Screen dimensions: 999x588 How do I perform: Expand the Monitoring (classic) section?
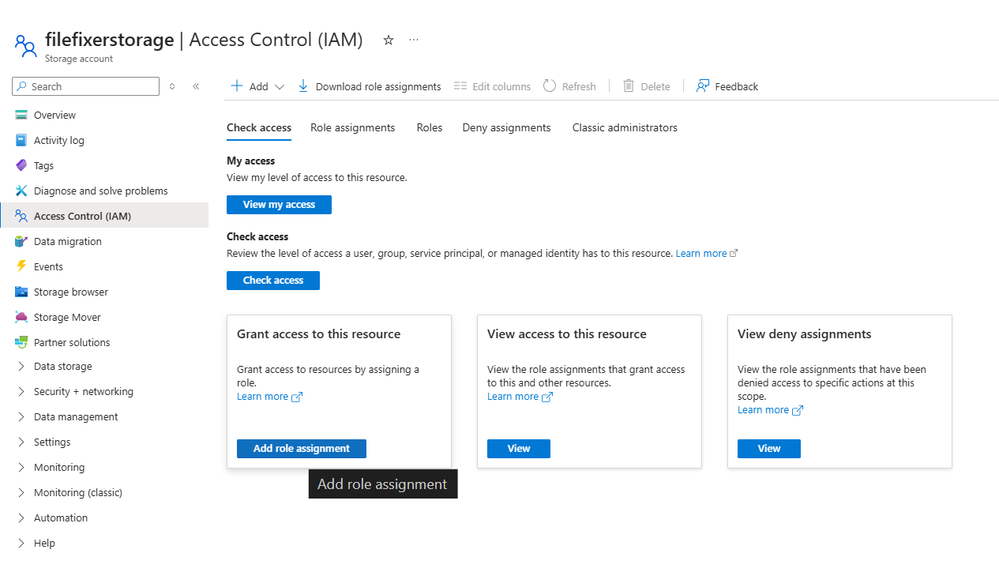(21, 492)
